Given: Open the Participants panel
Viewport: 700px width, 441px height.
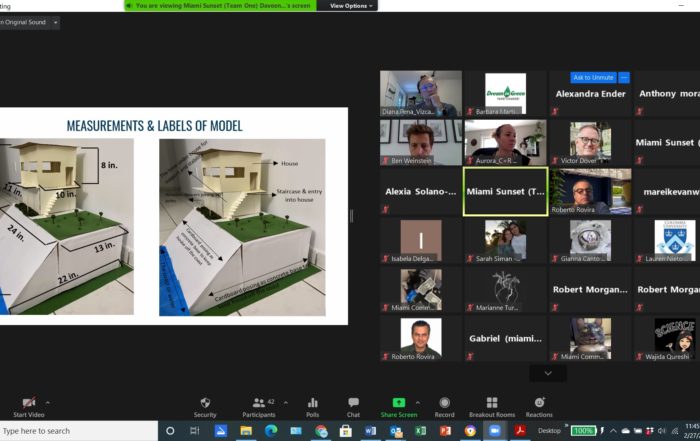Looking at the screenshot, I should click(259, 407).
